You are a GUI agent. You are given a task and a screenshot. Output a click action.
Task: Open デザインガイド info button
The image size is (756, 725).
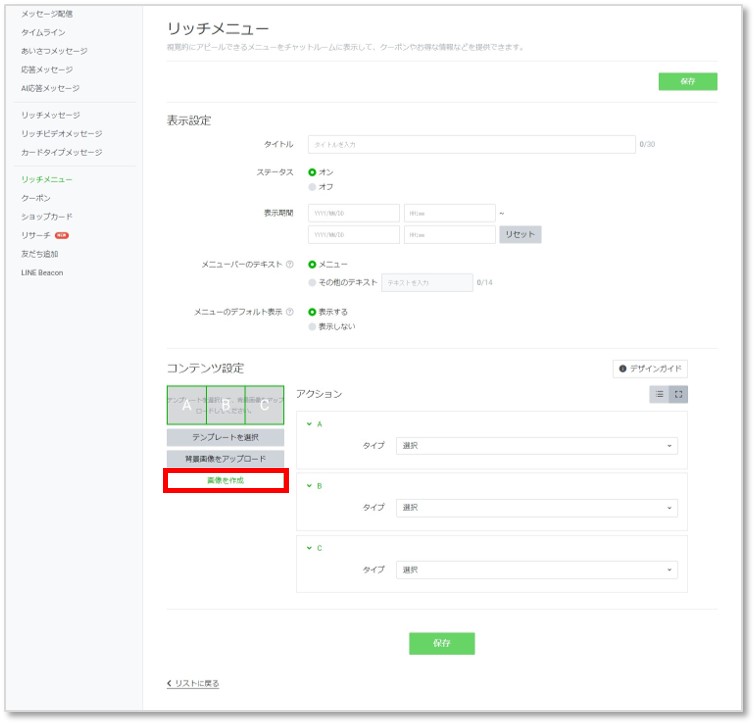coord(650,369)
